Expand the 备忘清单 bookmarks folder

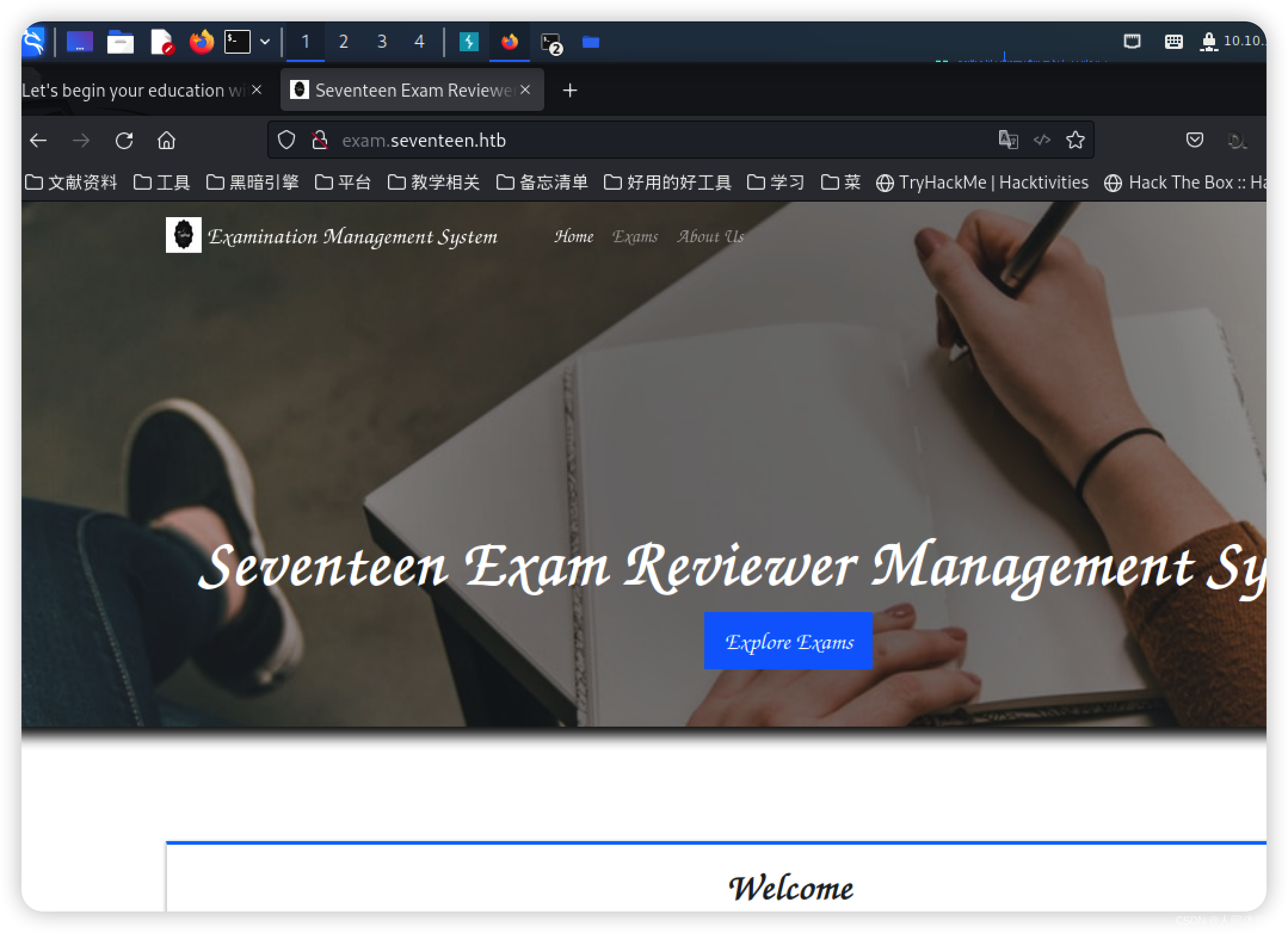pyautogui.click(x=542, y=183)
